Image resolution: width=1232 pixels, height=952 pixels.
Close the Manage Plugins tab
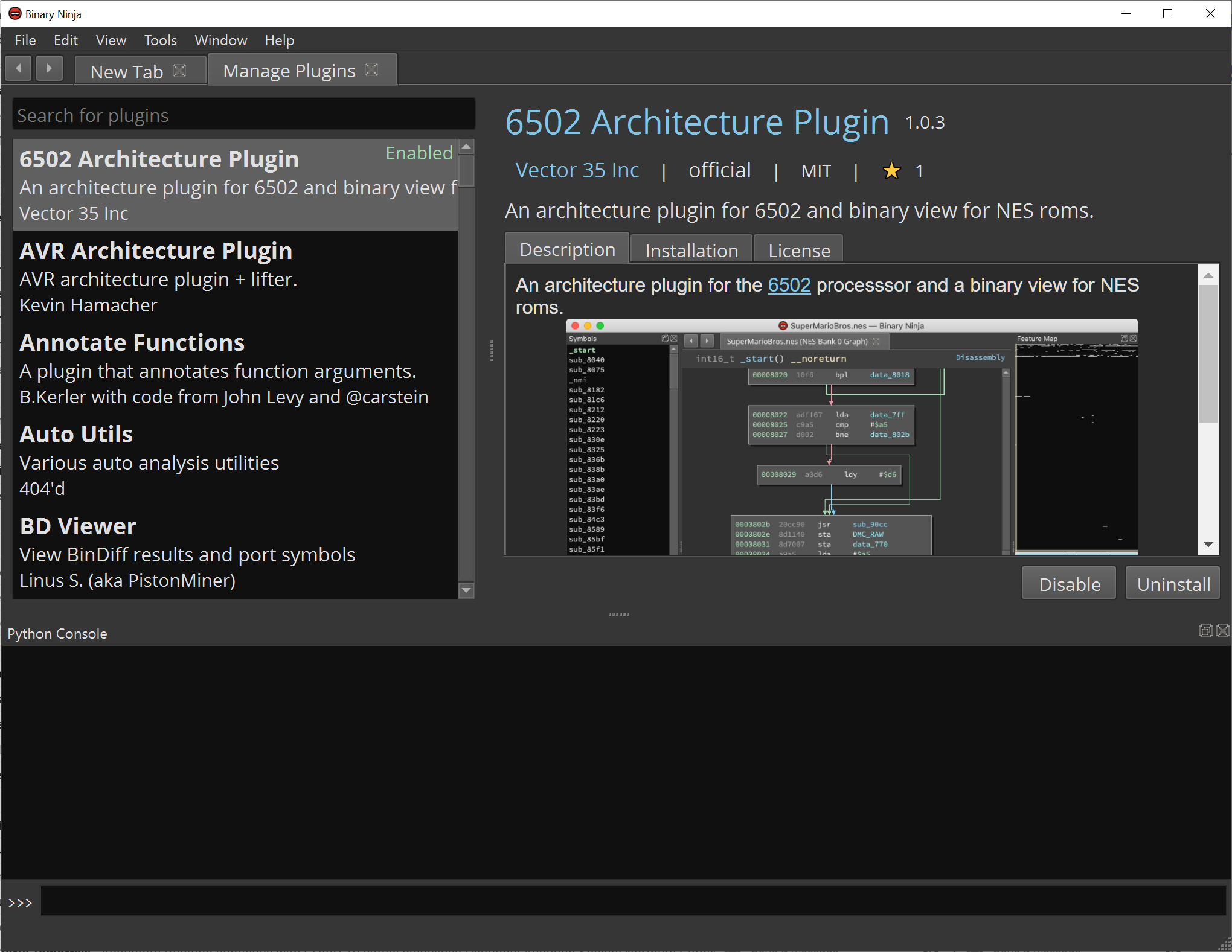tap(371, 70)
